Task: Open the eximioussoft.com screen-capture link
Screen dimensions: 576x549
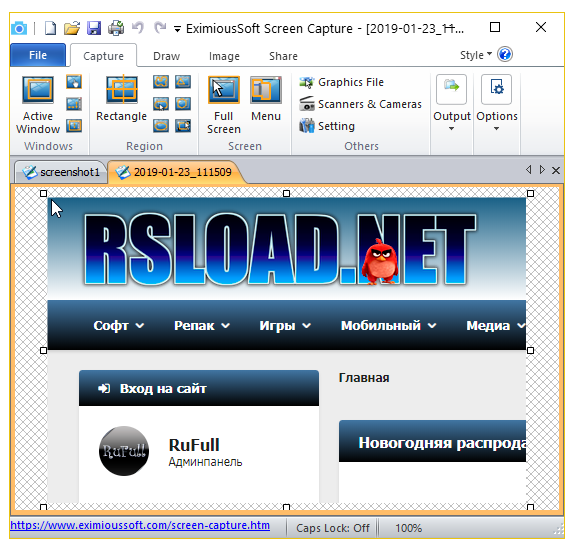Action: coord(140,525)
